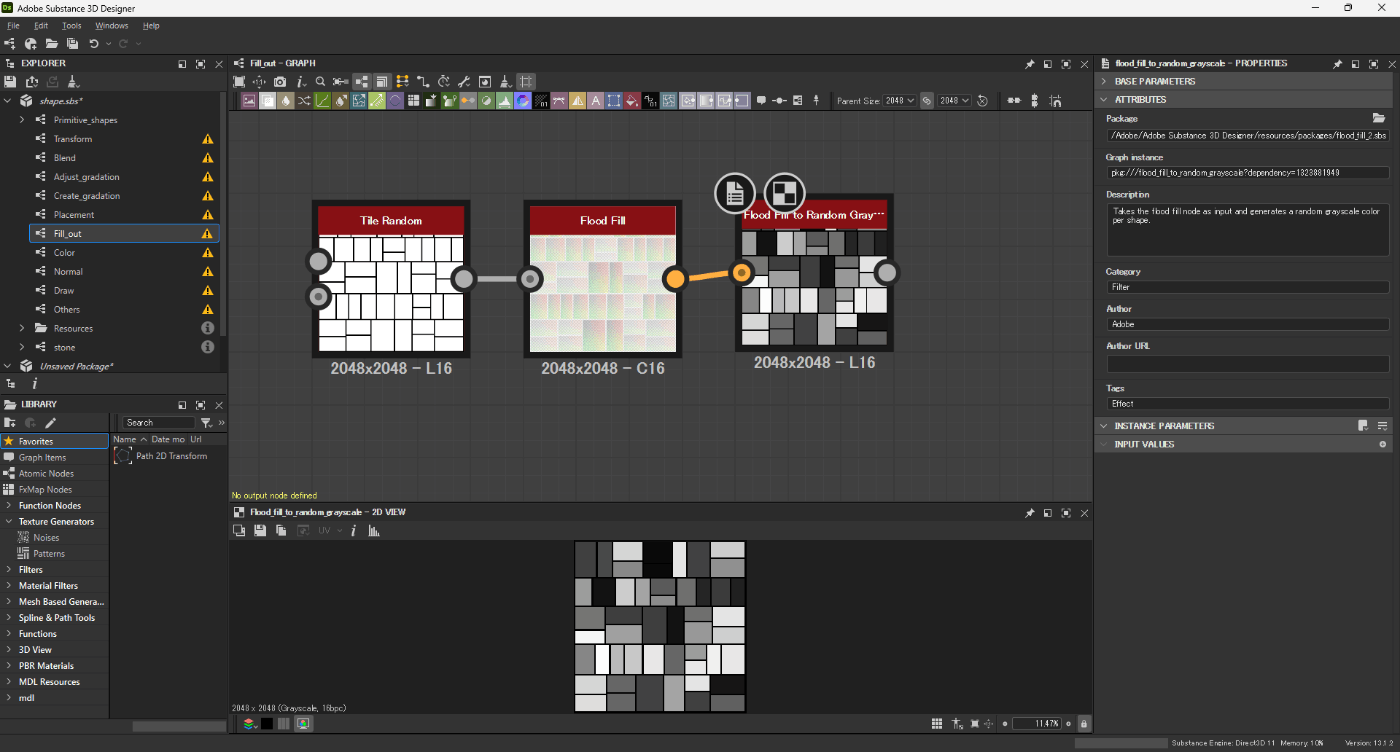
Task: Toggle parent size link ratio button
Action: 926,100
